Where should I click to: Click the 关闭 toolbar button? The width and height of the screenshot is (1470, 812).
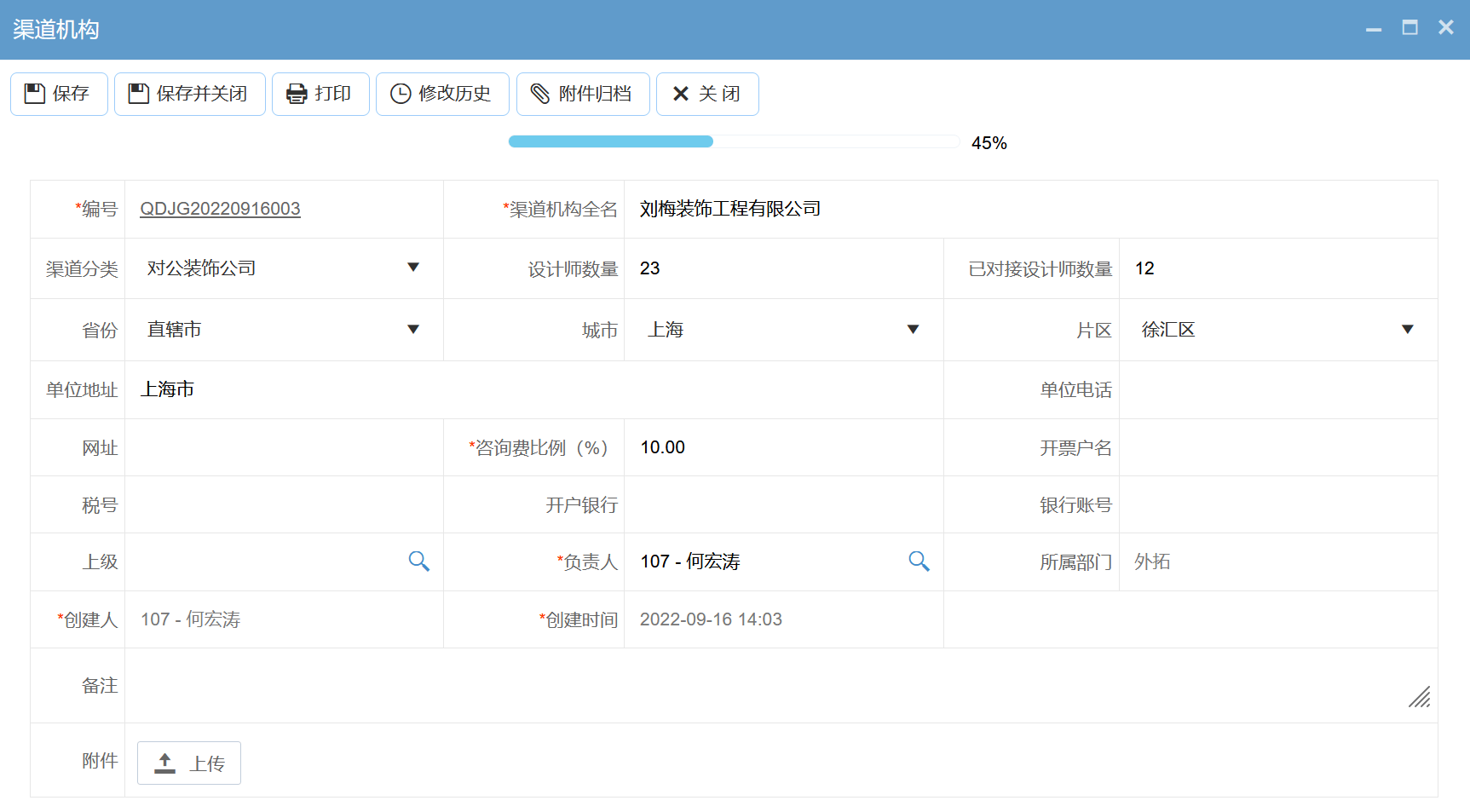point(706,94)
